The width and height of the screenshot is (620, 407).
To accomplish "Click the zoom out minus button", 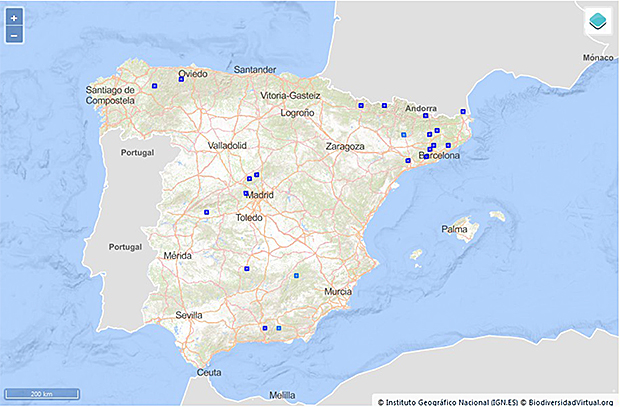I will pyautogui.click(x=14, y=35).
